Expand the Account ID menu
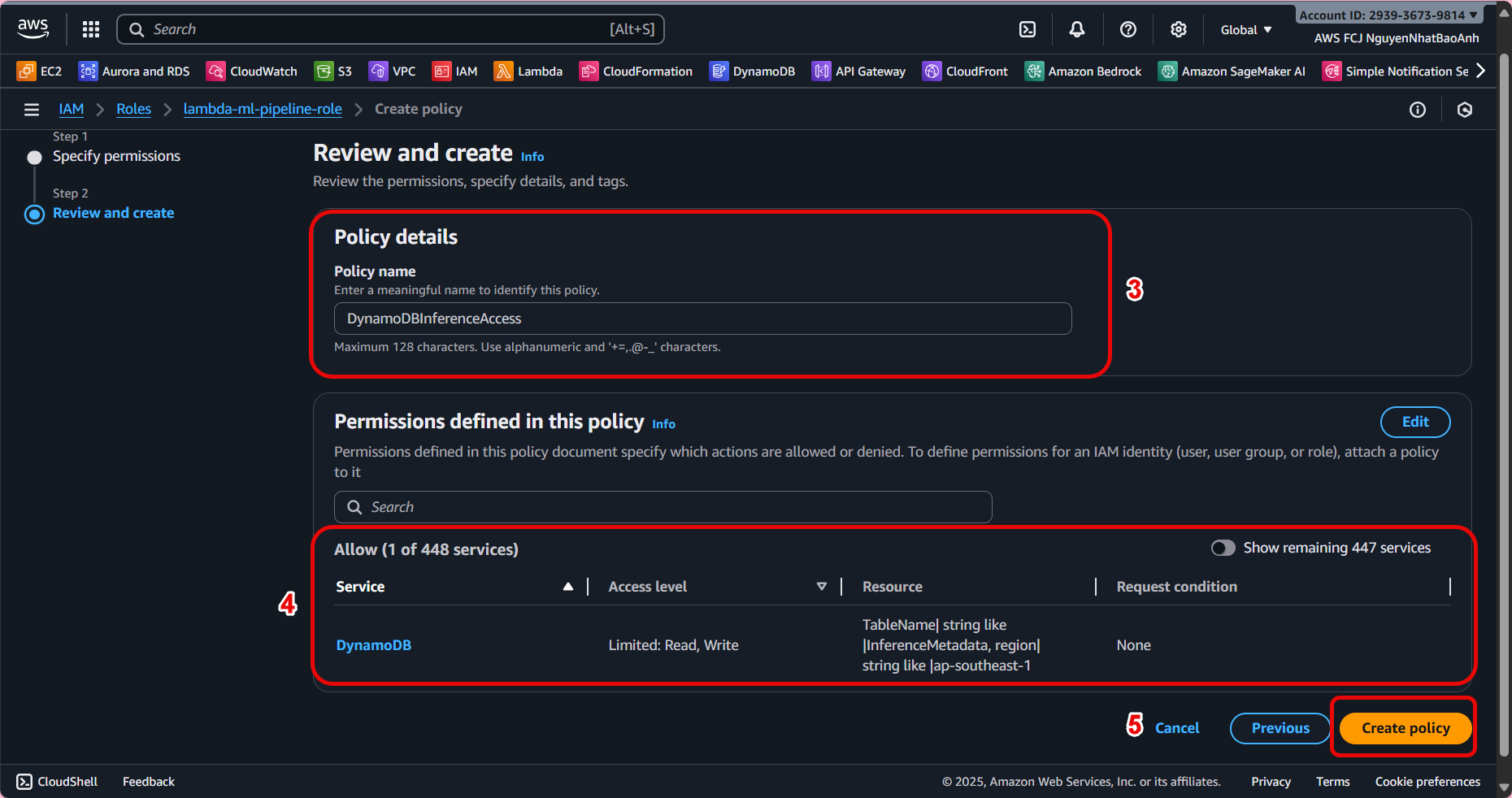Screen dimensions: 1512x798 point(1388,15)
